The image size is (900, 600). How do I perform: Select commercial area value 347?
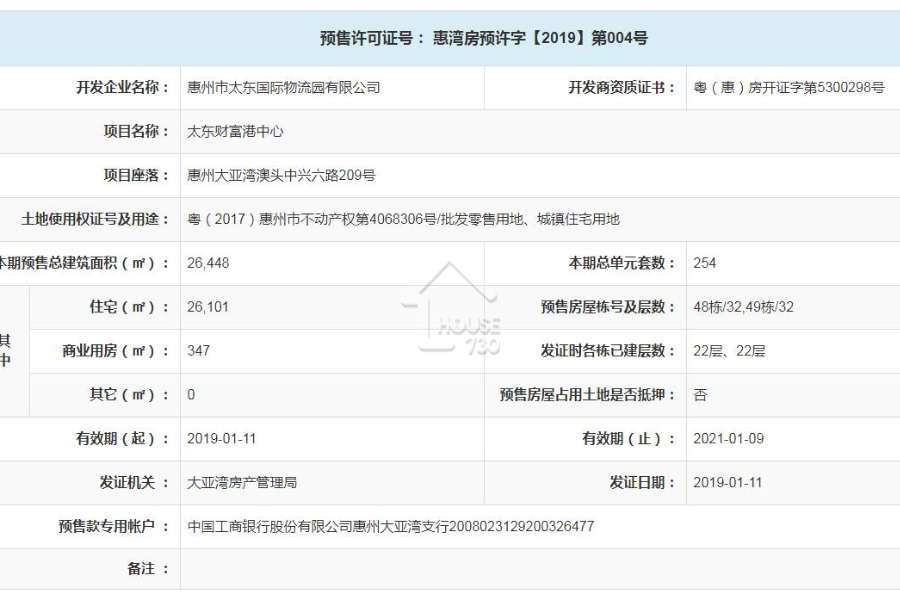pos(198,350)
